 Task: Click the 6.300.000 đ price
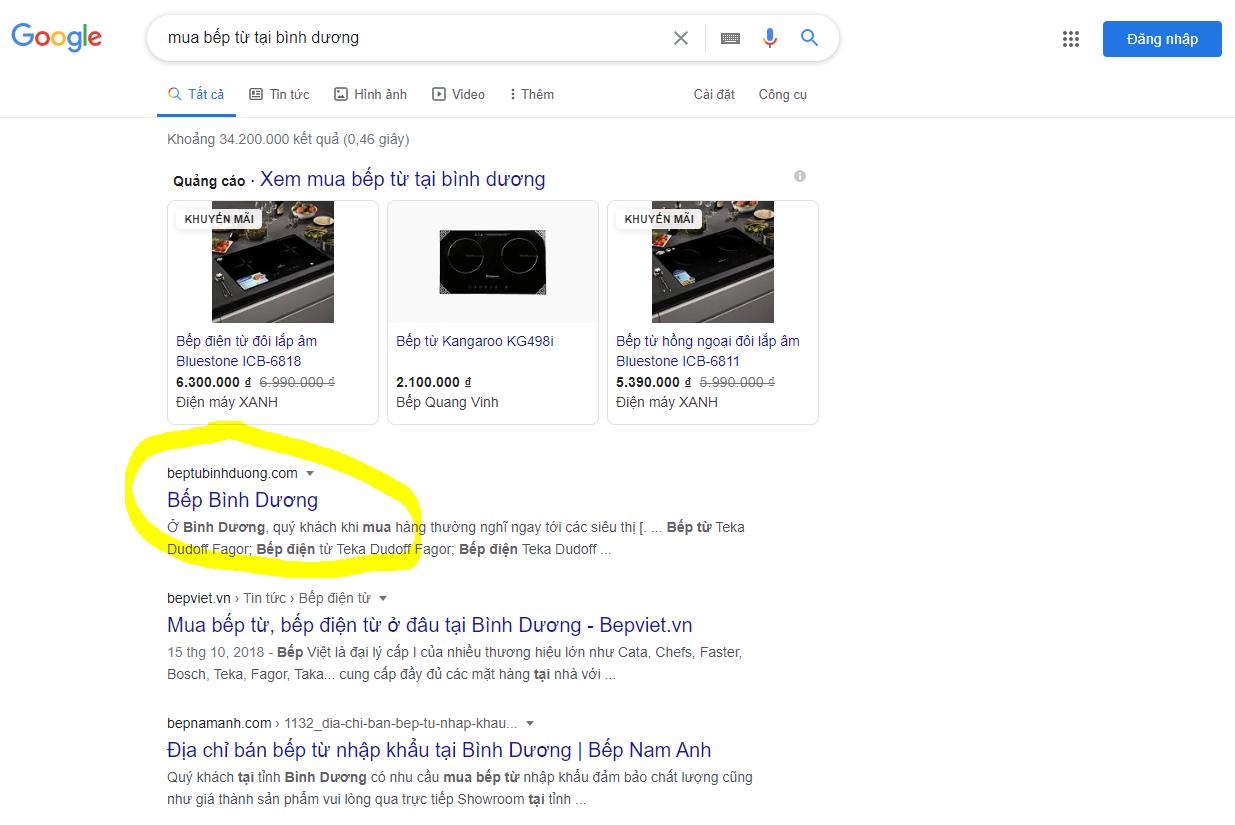(214, 382)
